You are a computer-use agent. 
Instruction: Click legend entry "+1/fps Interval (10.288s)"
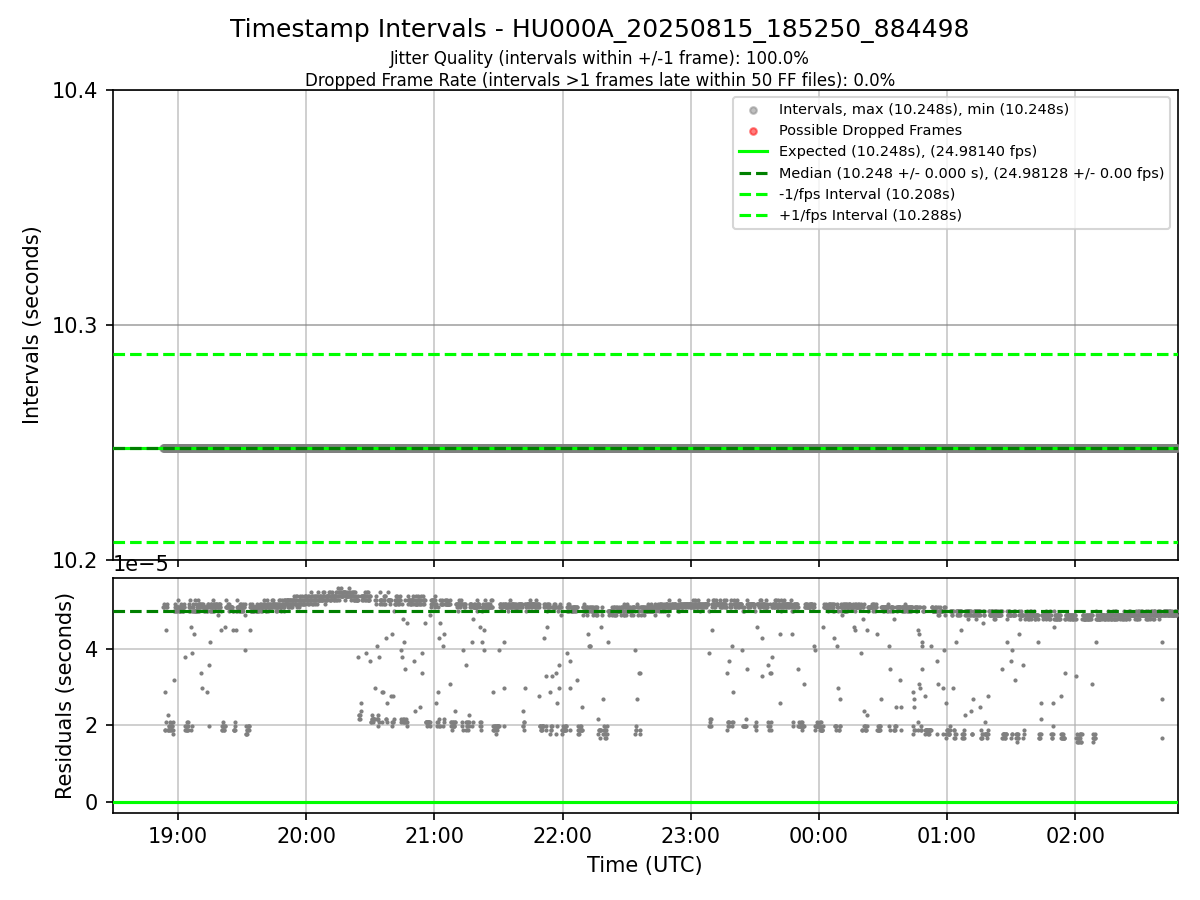(x=870, y=215)
